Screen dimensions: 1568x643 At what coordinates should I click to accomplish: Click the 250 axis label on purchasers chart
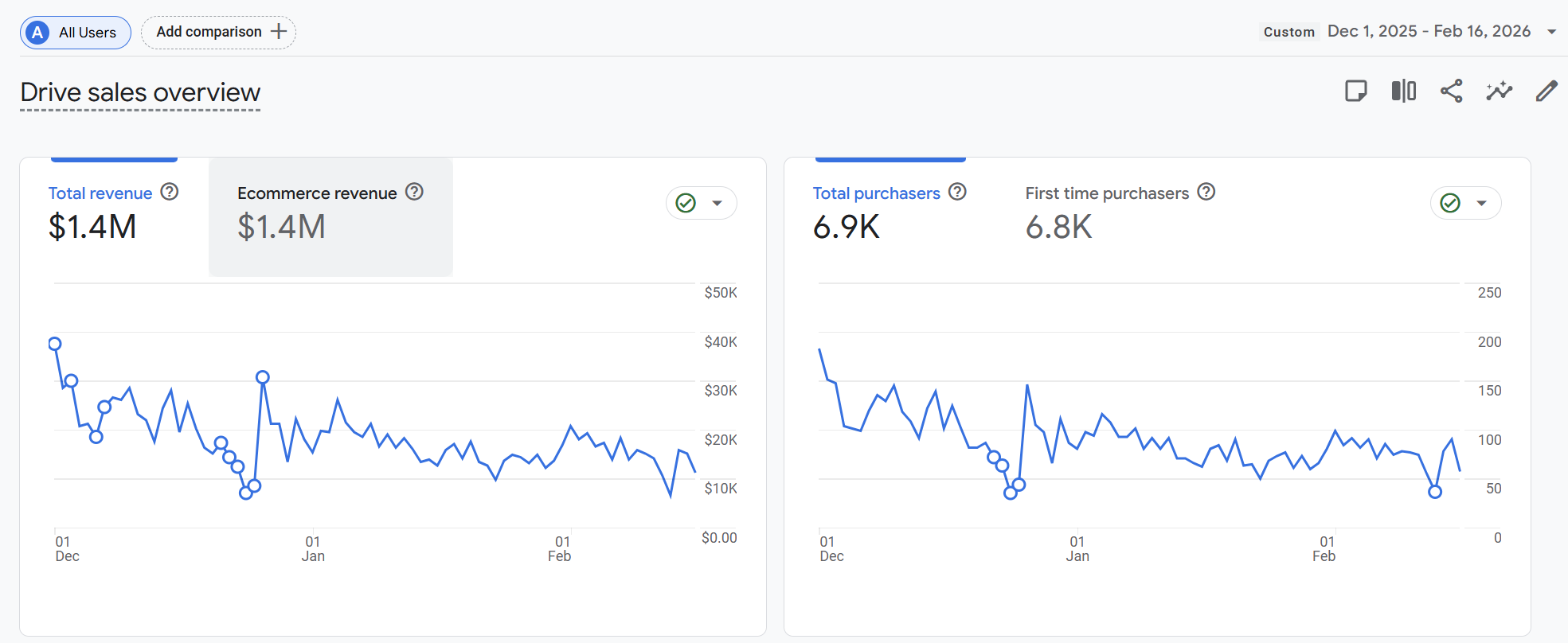coord(1489,293)
